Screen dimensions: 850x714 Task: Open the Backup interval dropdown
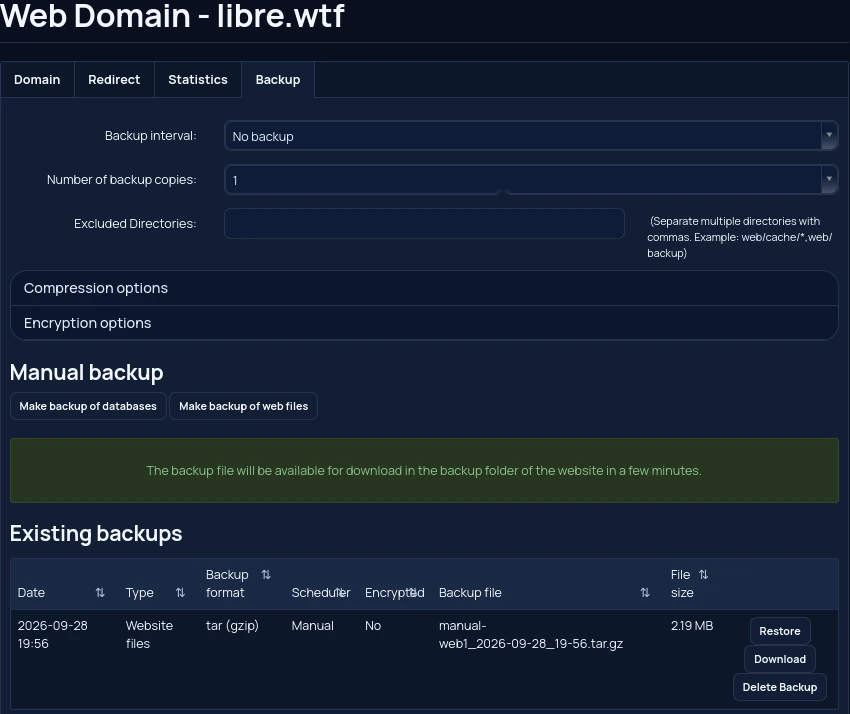pyautogui.click(x=531, y=136)
